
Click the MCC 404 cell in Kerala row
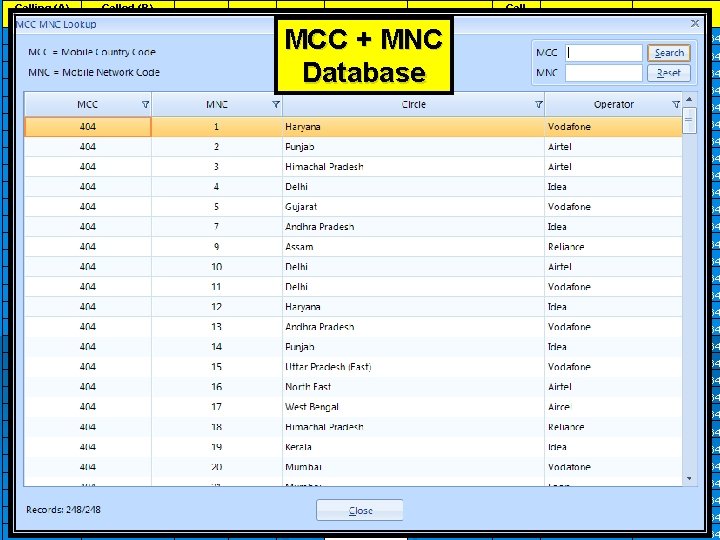click(88, 446)
